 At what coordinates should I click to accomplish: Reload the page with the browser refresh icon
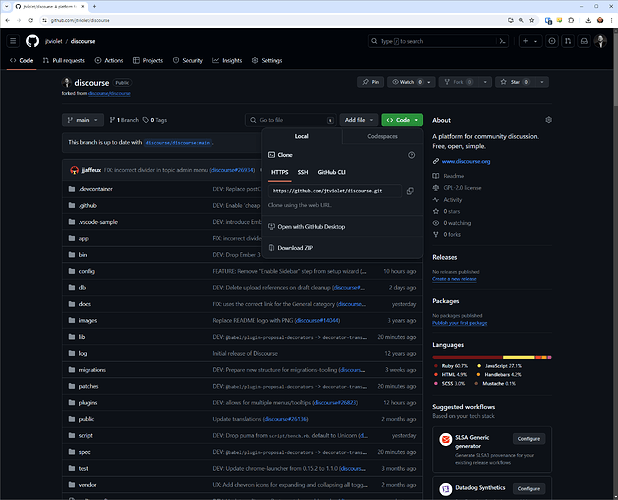(x=30, y=20)
